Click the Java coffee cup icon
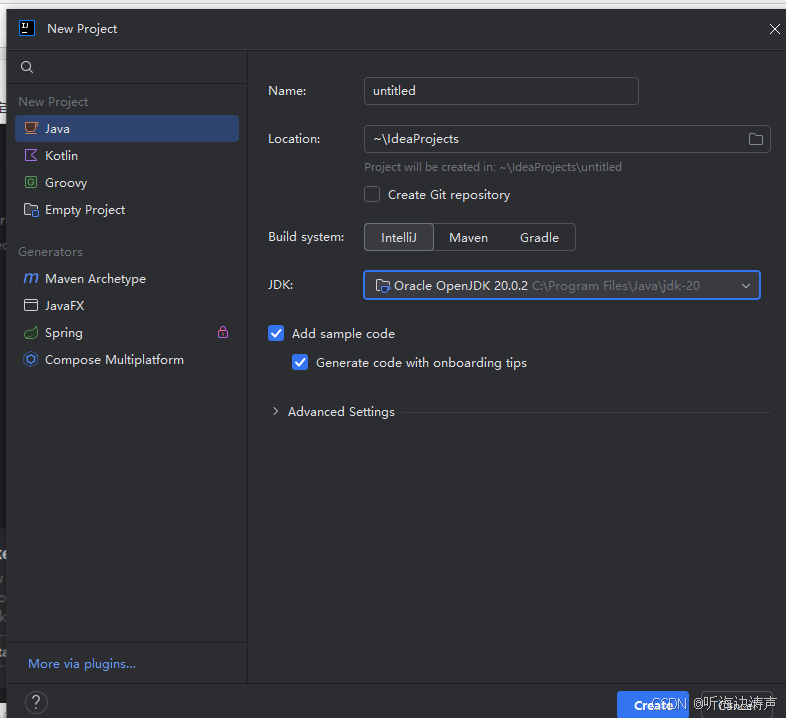The width and height of the screenshot is (786, 718). point(31,128)
